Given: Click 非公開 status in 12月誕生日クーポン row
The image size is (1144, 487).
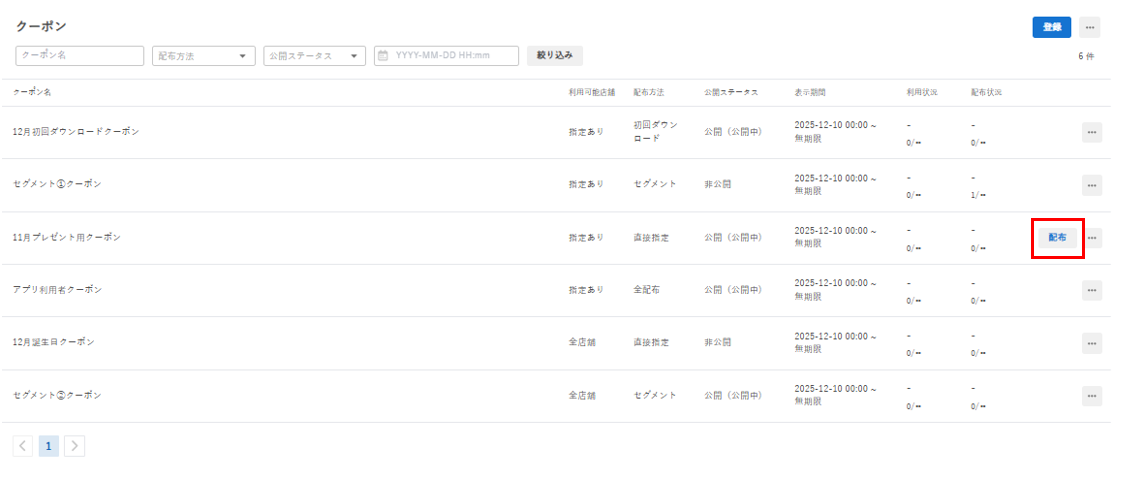Looking at the screenshot, I should pos(717,342).
